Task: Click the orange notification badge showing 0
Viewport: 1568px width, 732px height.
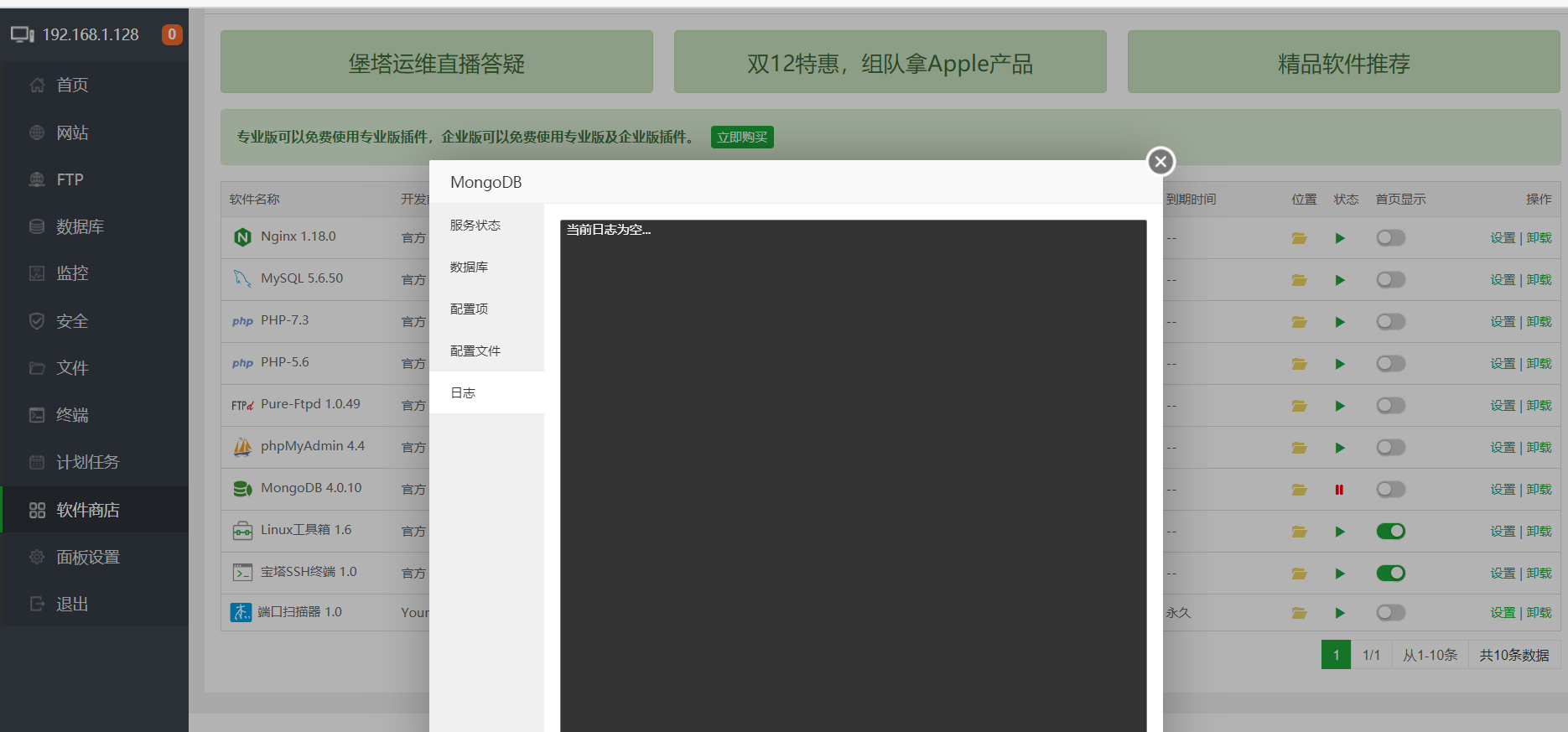Action: (172, 34)
